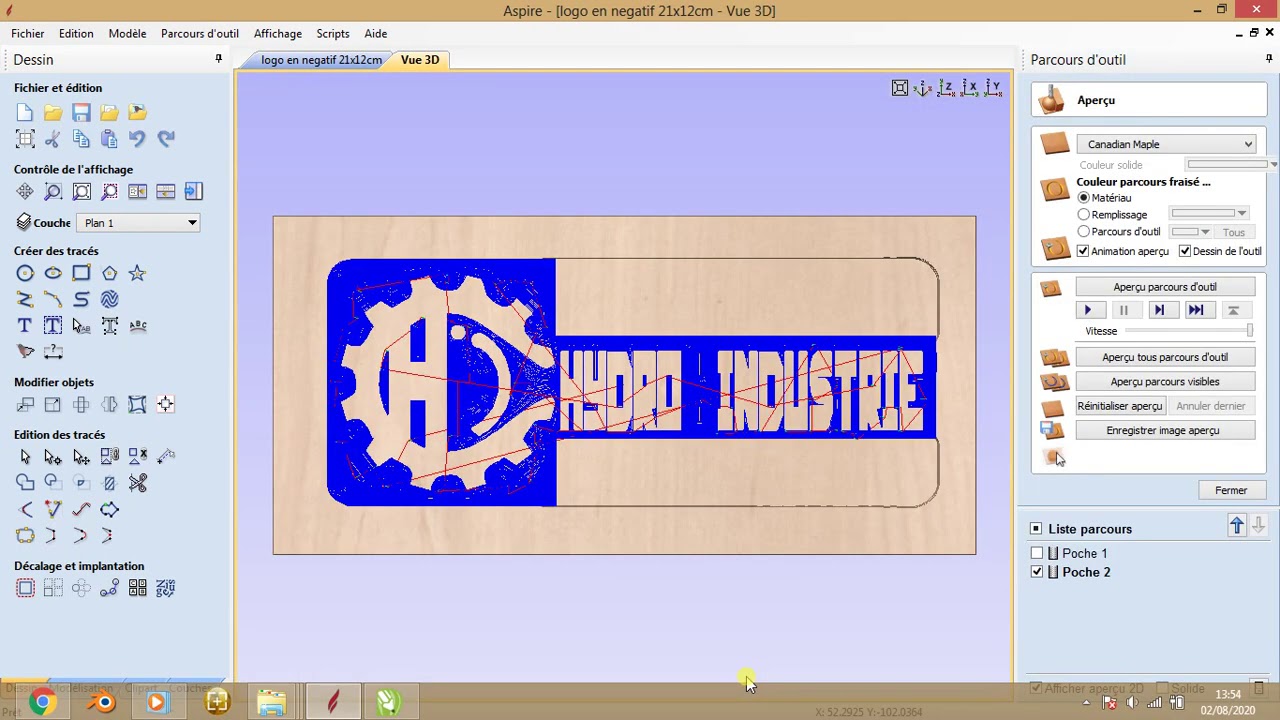Image resolution: width=1280 pixels, height=720 pixels.
Task: Open the Couleur solide dropdown
Action: point(1231,164)
